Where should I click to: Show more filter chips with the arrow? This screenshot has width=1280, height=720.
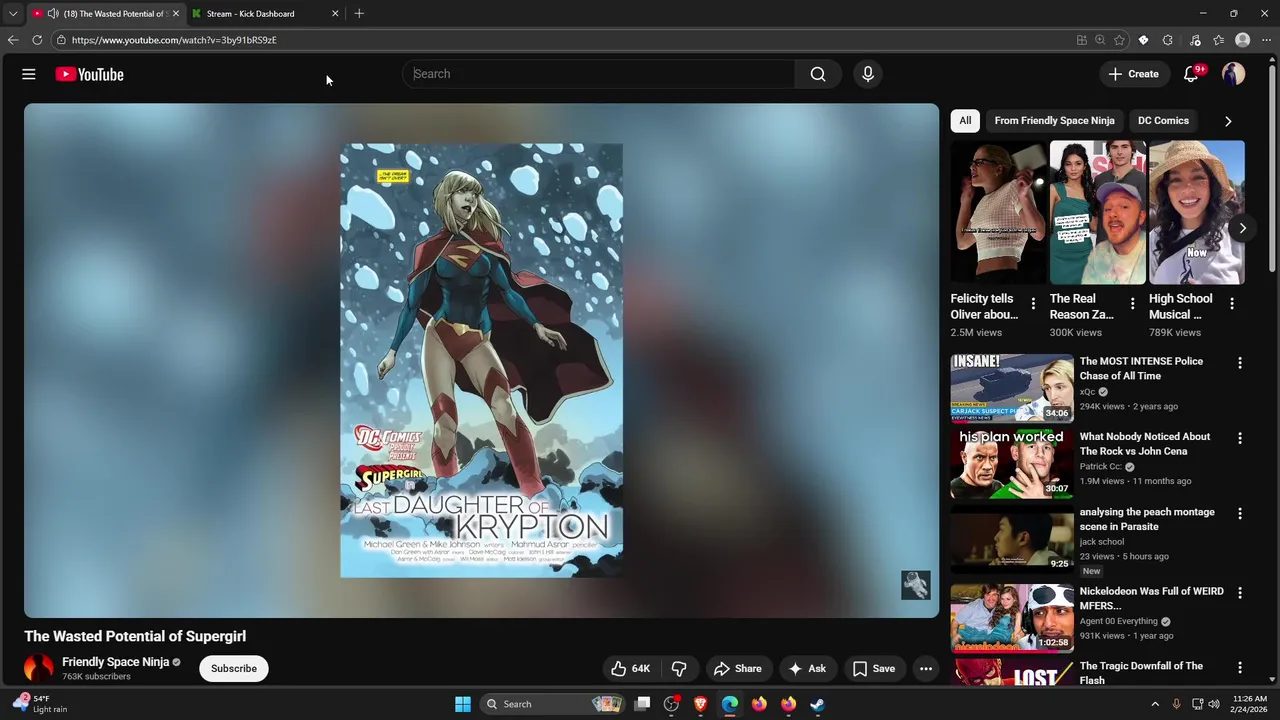[1228, 121]
